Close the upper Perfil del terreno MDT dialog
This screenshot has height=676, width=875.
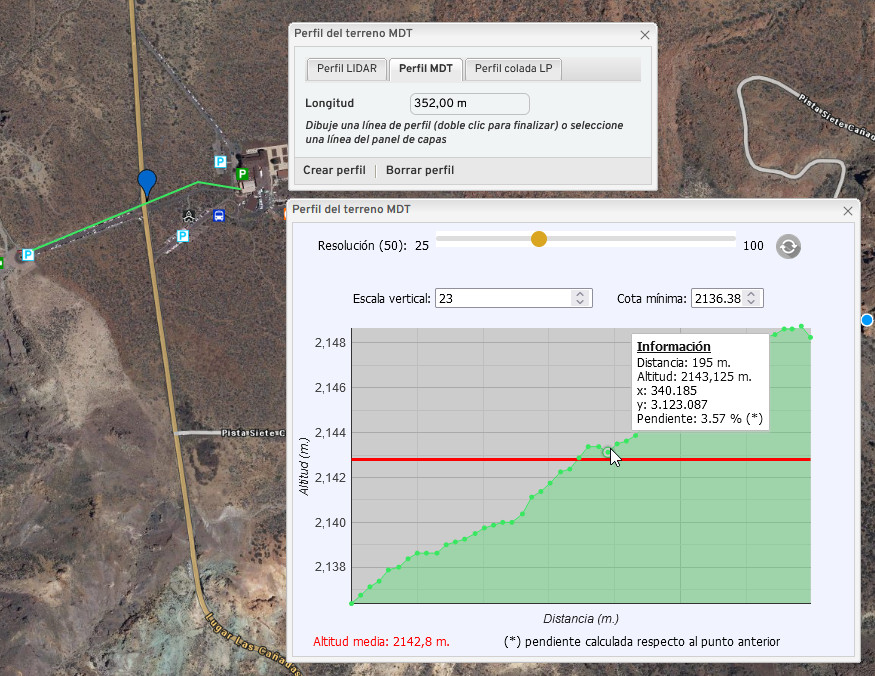(x=645, y=34)
